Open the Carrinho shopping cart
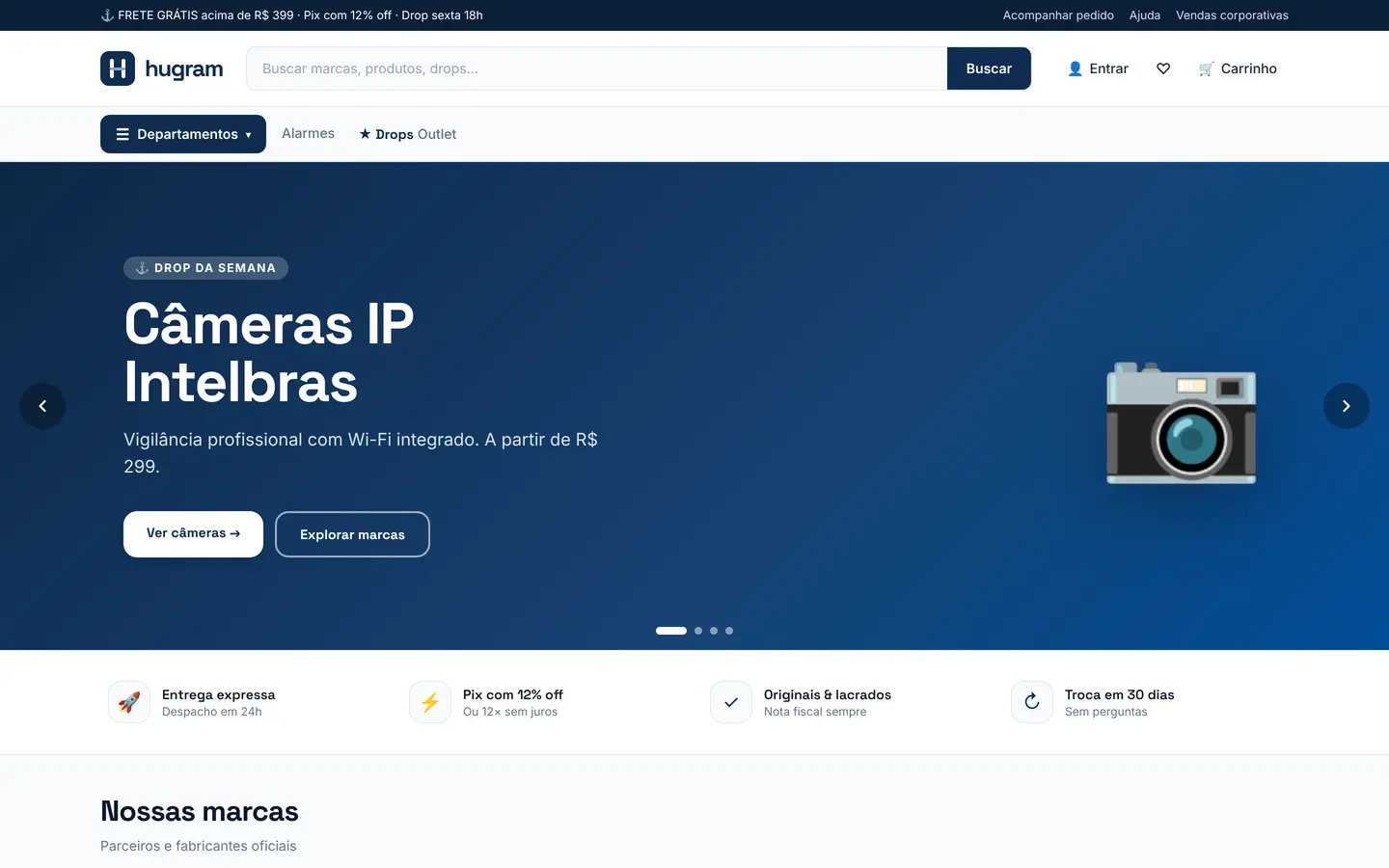 1238,68
